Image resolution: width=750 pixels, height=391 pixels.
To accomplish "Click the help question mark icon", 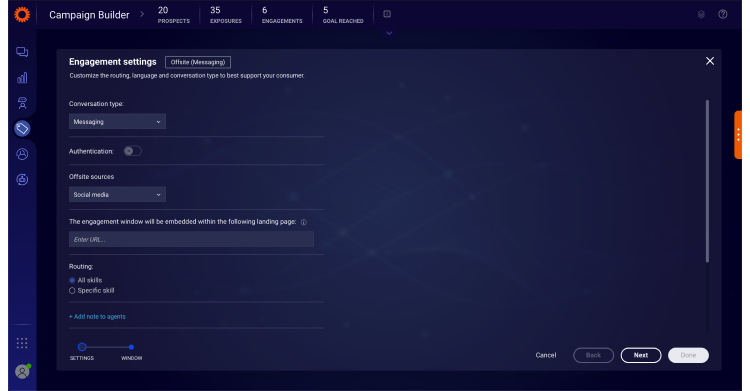I will (x=723, y=14).
